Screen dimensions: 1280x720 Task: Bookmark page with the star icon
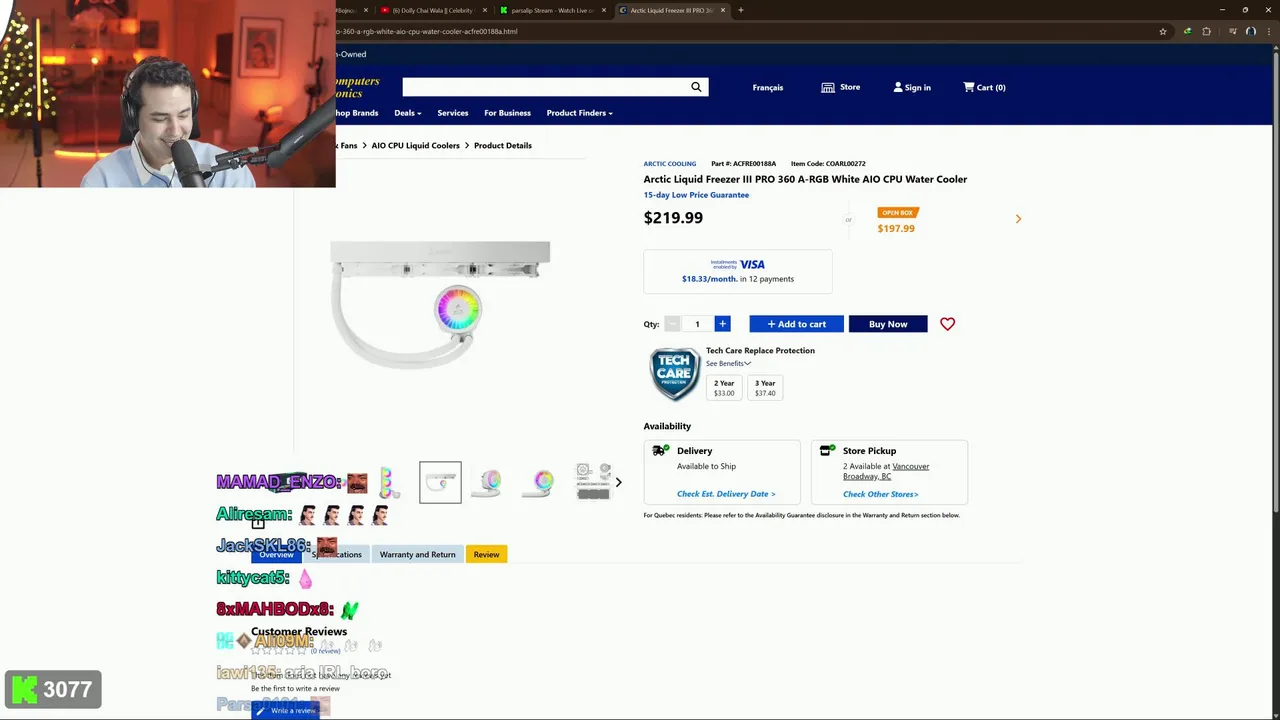[1163, 31]
